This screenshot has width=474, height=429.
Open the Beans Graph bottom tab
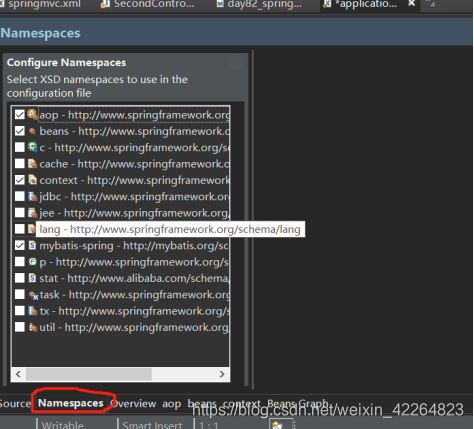coord(298,404)
